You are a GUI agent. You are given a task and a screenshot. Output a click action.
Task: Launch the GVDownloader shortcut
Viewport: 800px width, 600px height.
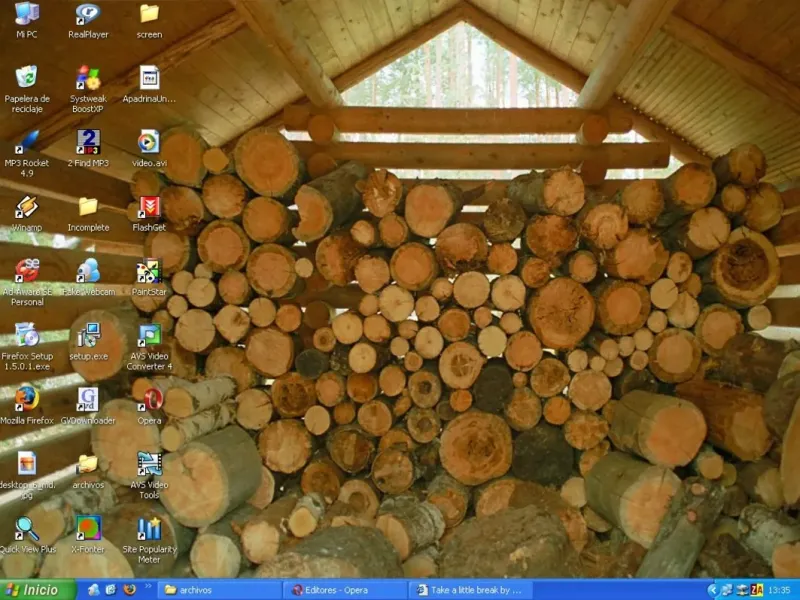[88, 406]
